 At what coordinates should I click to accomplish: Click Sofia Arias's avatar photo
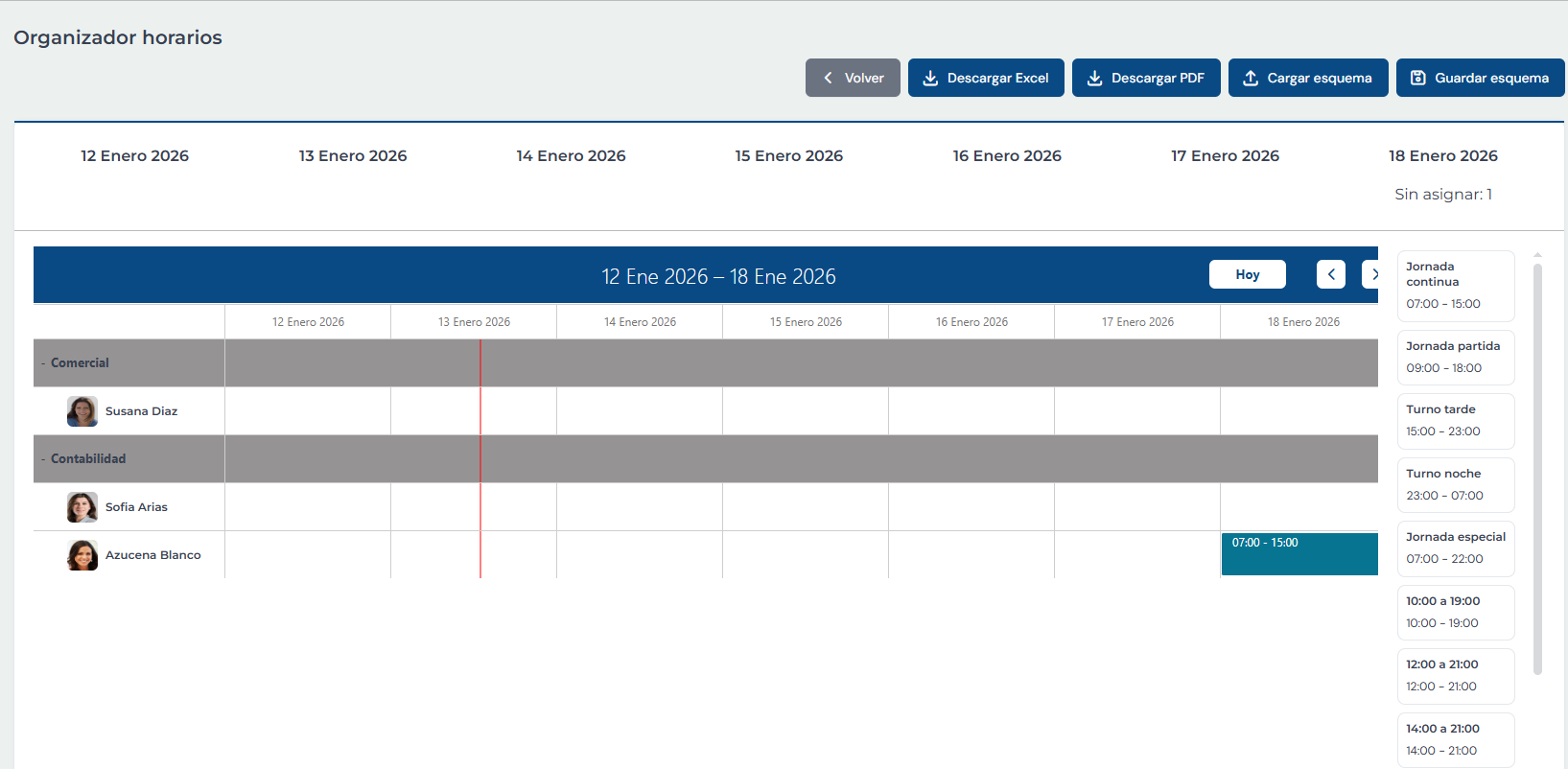82,507
